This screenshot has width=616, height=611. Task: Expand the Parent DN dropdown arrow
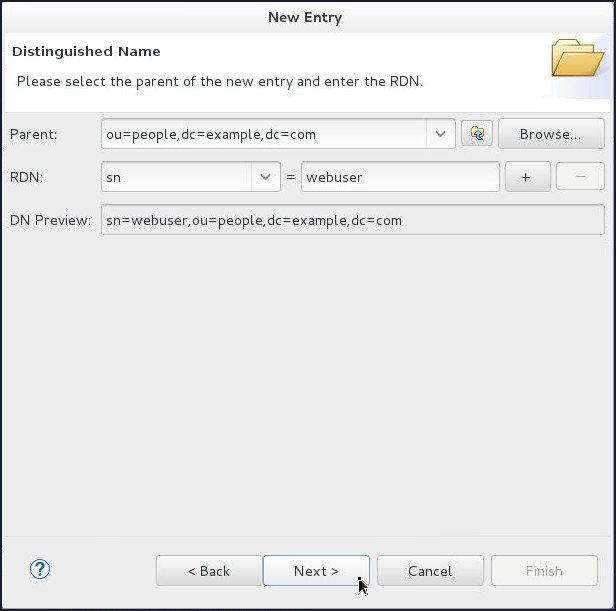pos(440,134)
